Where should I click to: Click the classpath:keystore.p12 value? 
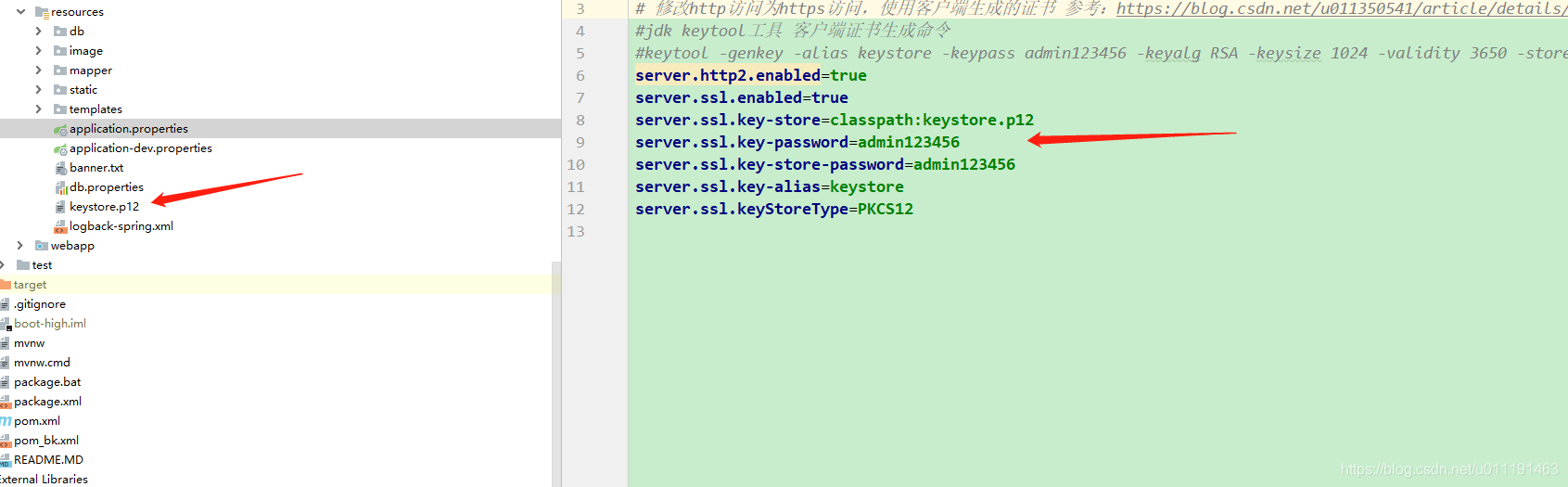tap(932, 121)
